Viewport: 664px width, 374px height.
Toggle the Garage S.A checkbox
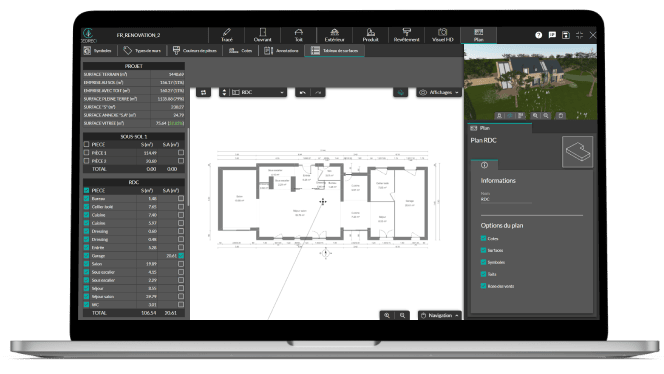click(181, 255)
